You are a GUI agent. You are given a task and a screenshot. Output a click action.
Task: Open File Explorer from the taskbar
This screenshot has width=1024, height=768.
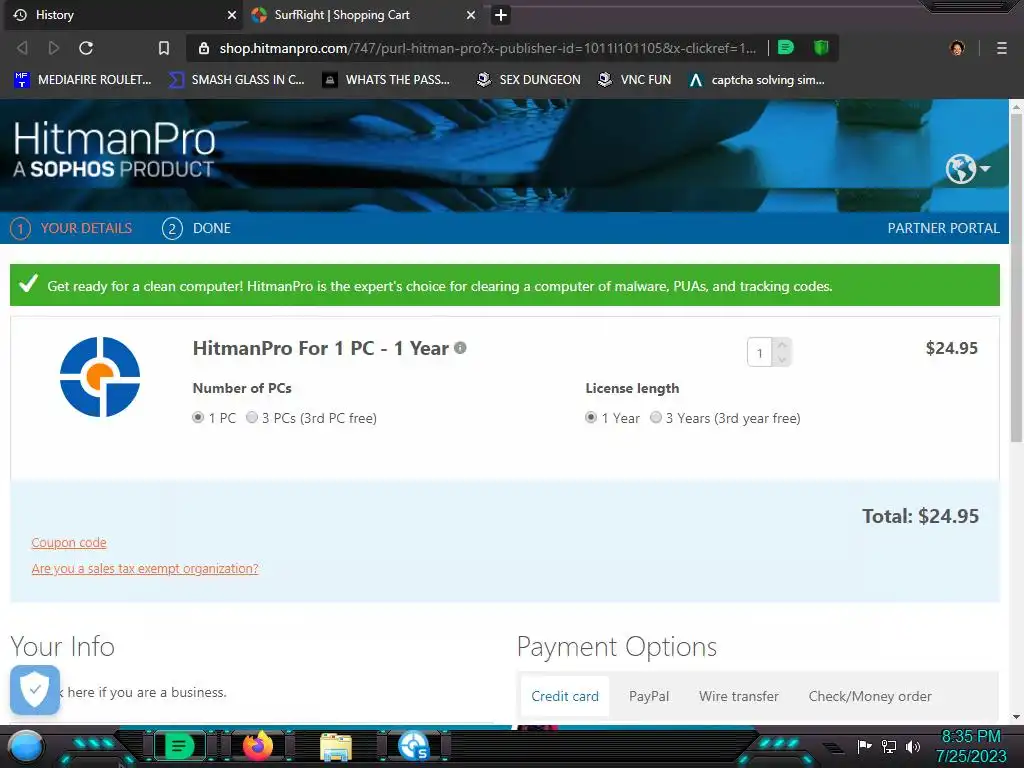pyautogui.click(x=336, y=746)
